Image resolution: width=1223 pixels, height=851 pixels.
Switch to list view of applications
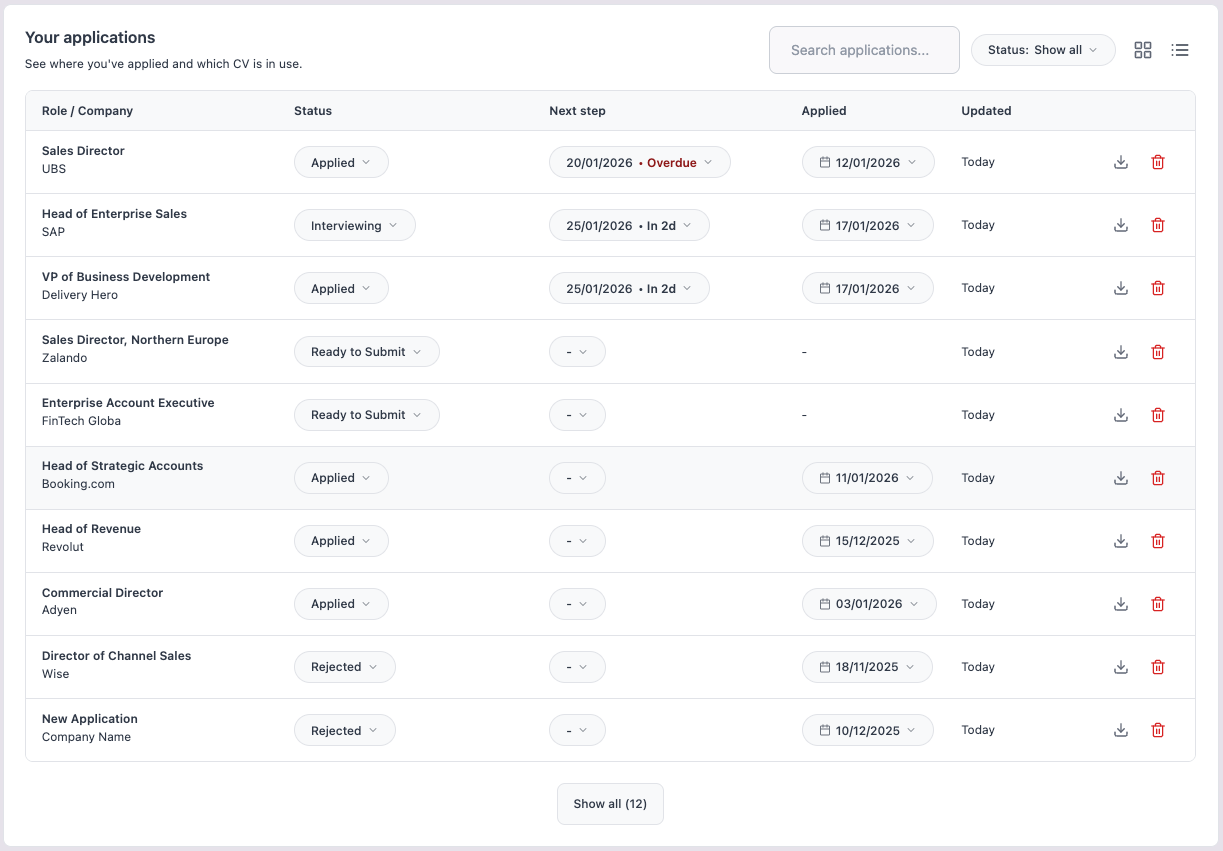pyautogui.click(x=1180, y=50)
